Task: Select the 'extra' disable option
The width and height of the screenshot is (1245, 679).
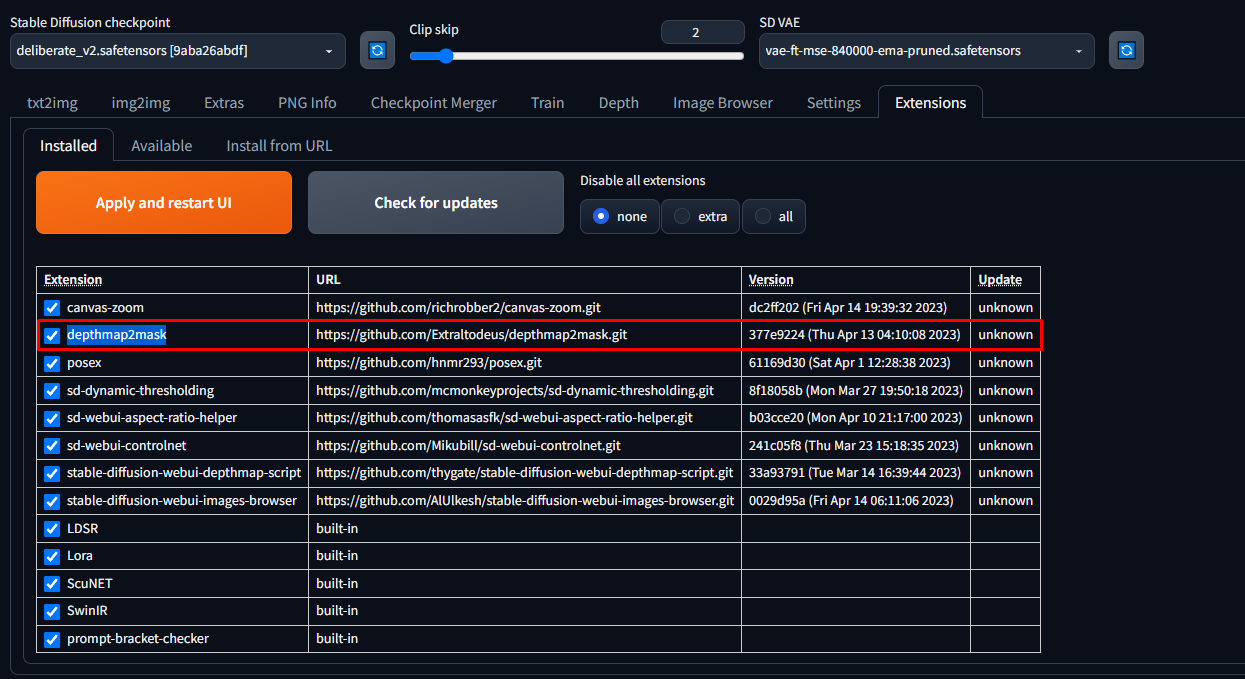Action: pyautogui.click(x=700, y=216)
